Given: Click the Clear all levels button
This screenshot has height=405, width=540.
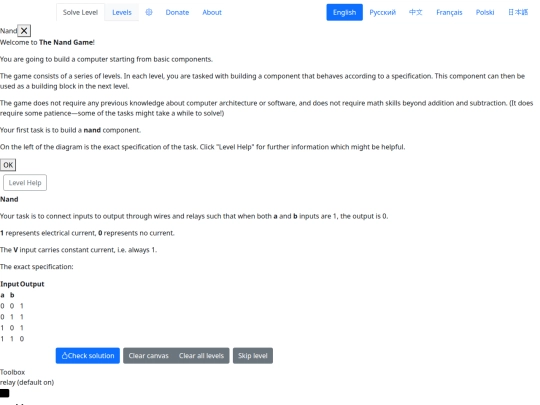Looking at the screenshot, I should tap(201, 355).
